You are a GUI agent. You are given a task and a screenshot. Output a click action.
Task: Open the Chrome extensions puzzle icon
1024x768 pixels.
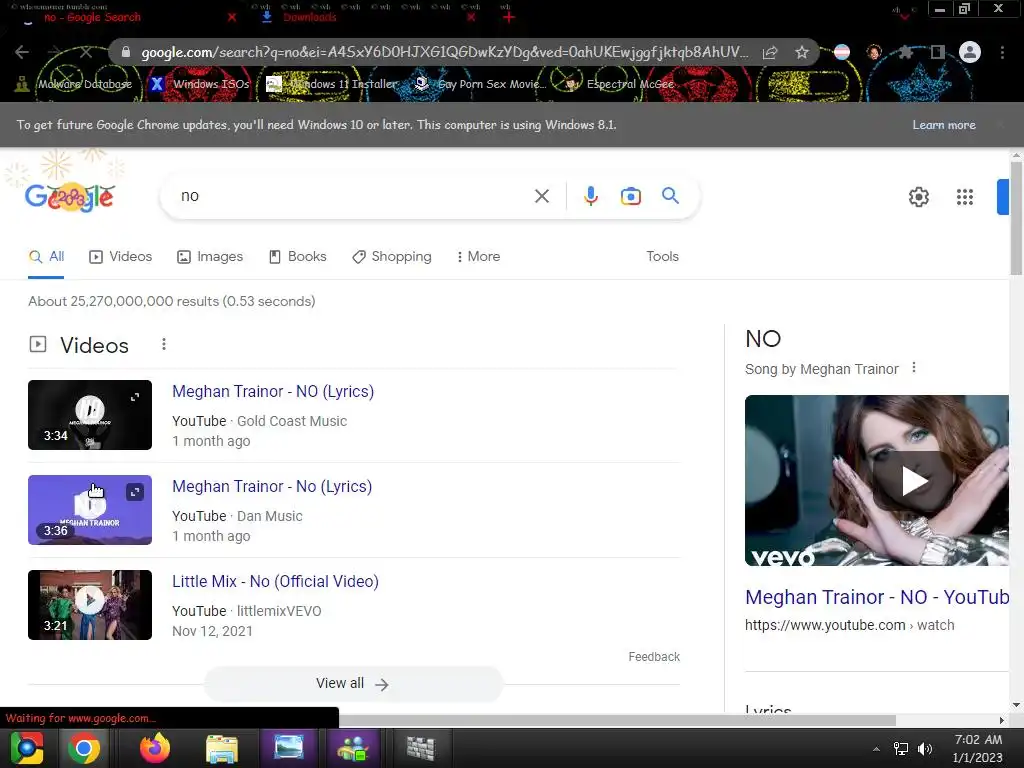click(x=905, y=52)
